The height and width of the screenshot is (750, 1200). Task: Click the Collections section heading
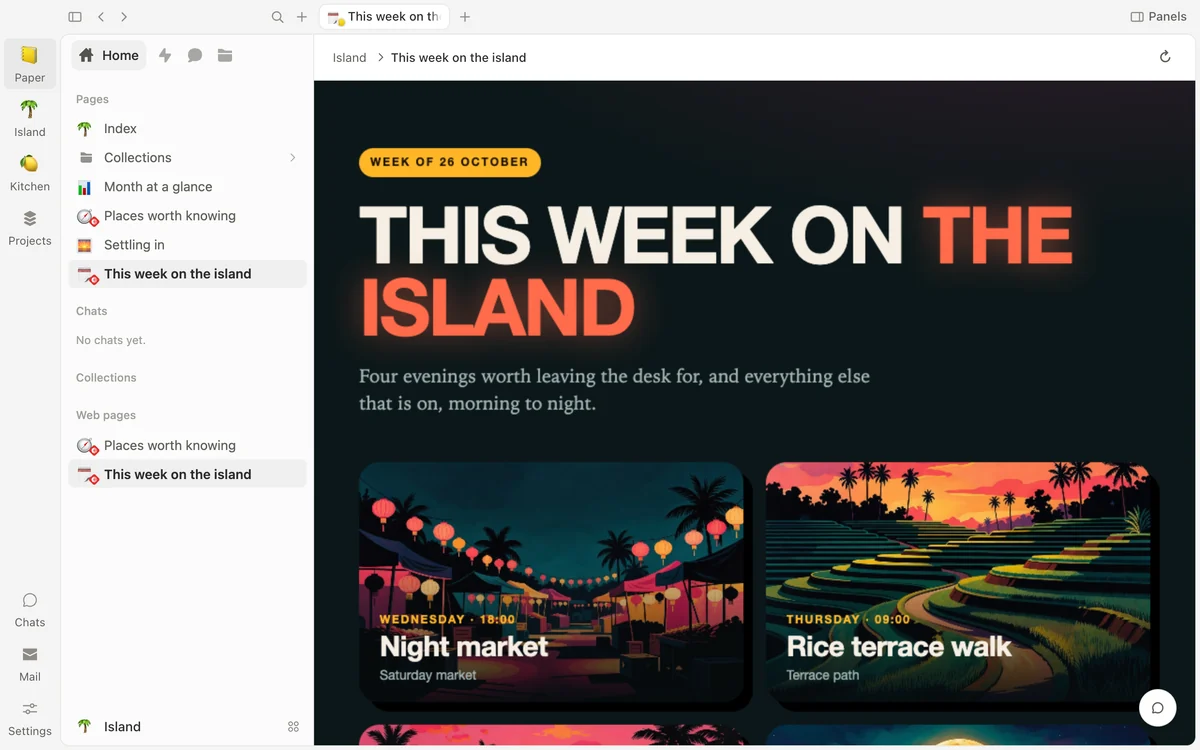(106, 378)
